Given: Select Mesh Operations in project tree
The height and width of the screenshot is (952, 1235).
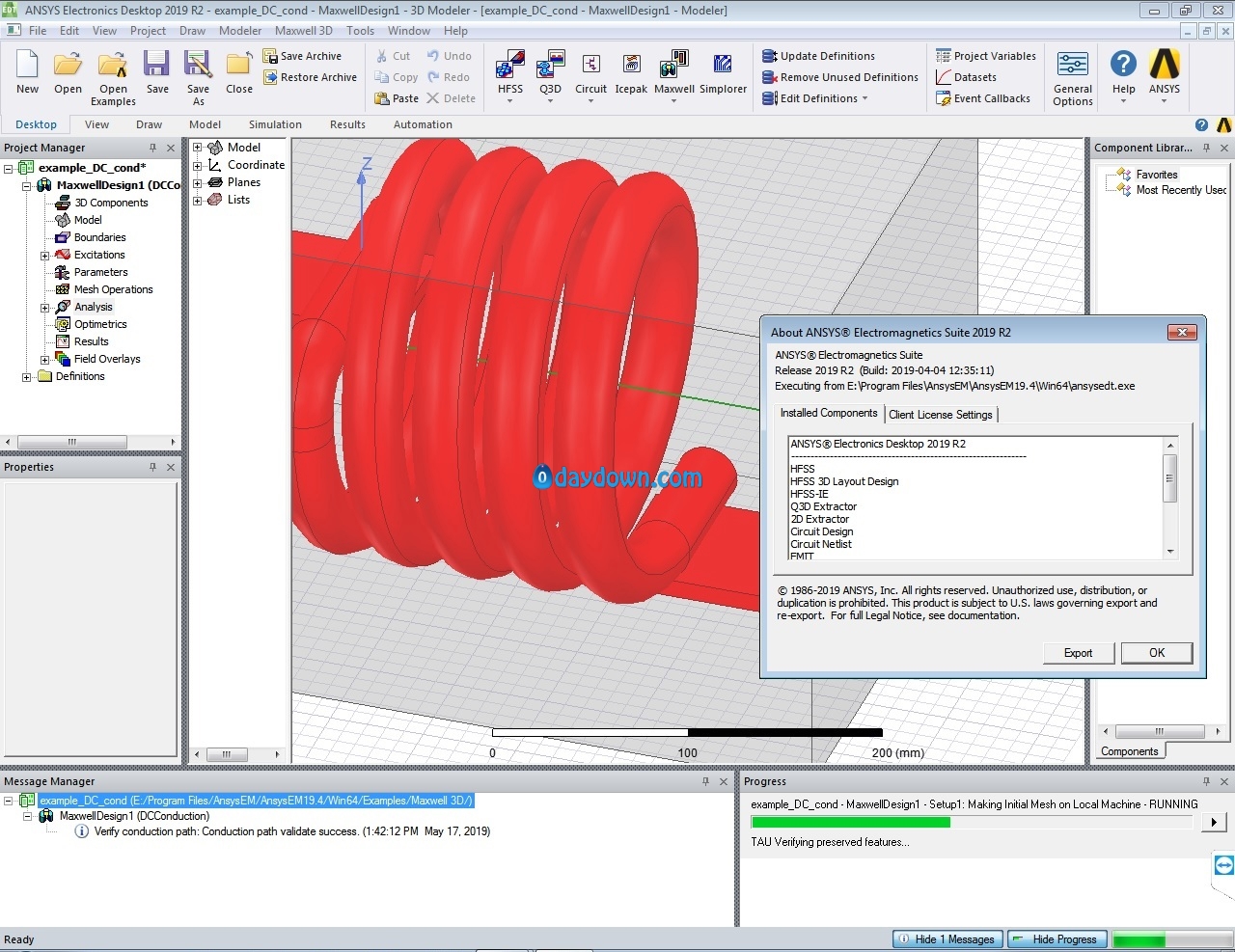Looking at the screenshot, I should pyautogui.click(x=113, y=289).
